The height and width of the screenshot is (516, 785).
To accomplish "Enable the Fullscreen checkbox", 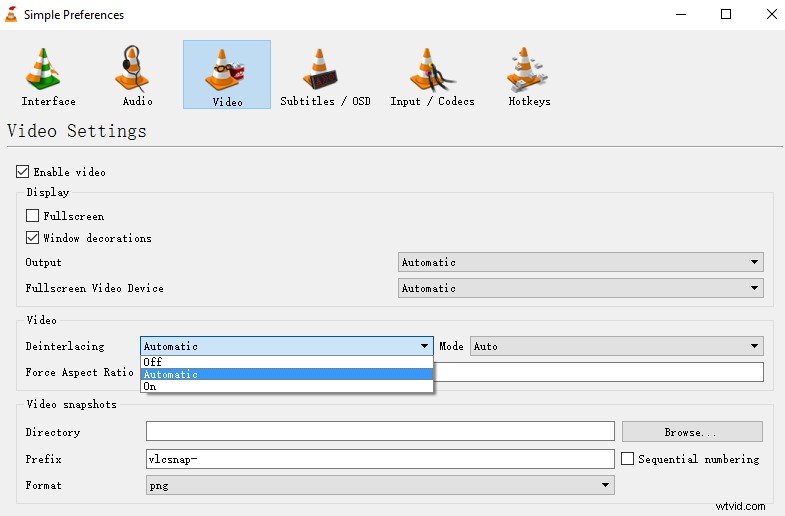I will click(33, 216).
